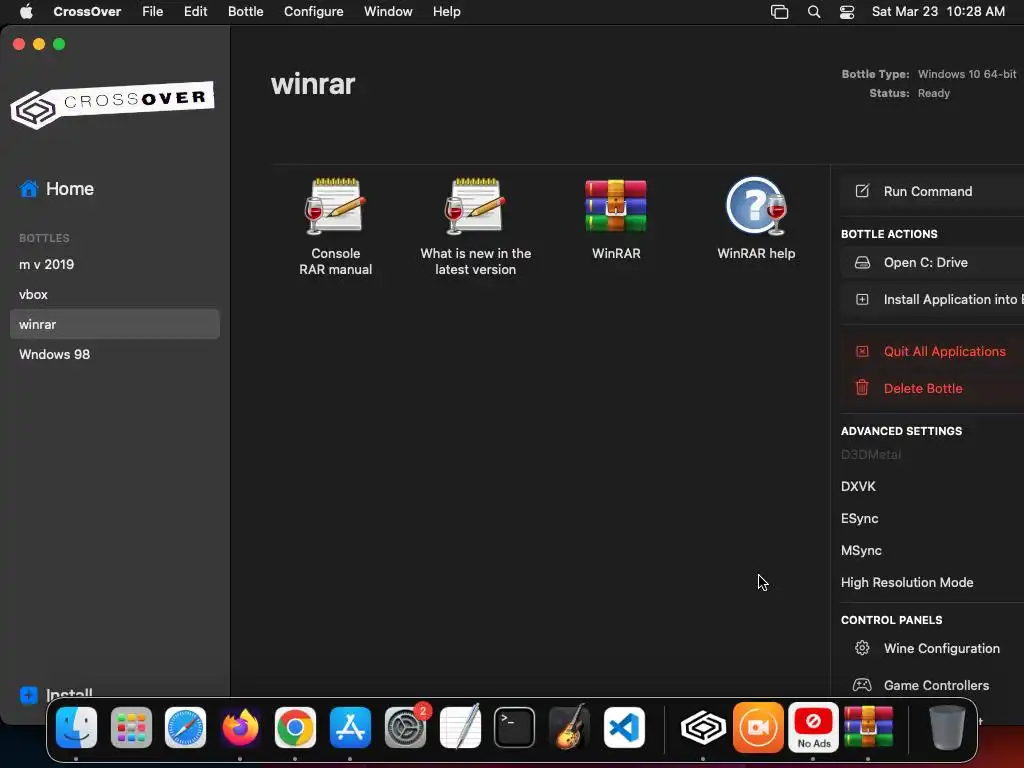
Task: Open GarageBand from the Dock
Action: (x=569, y=727)
